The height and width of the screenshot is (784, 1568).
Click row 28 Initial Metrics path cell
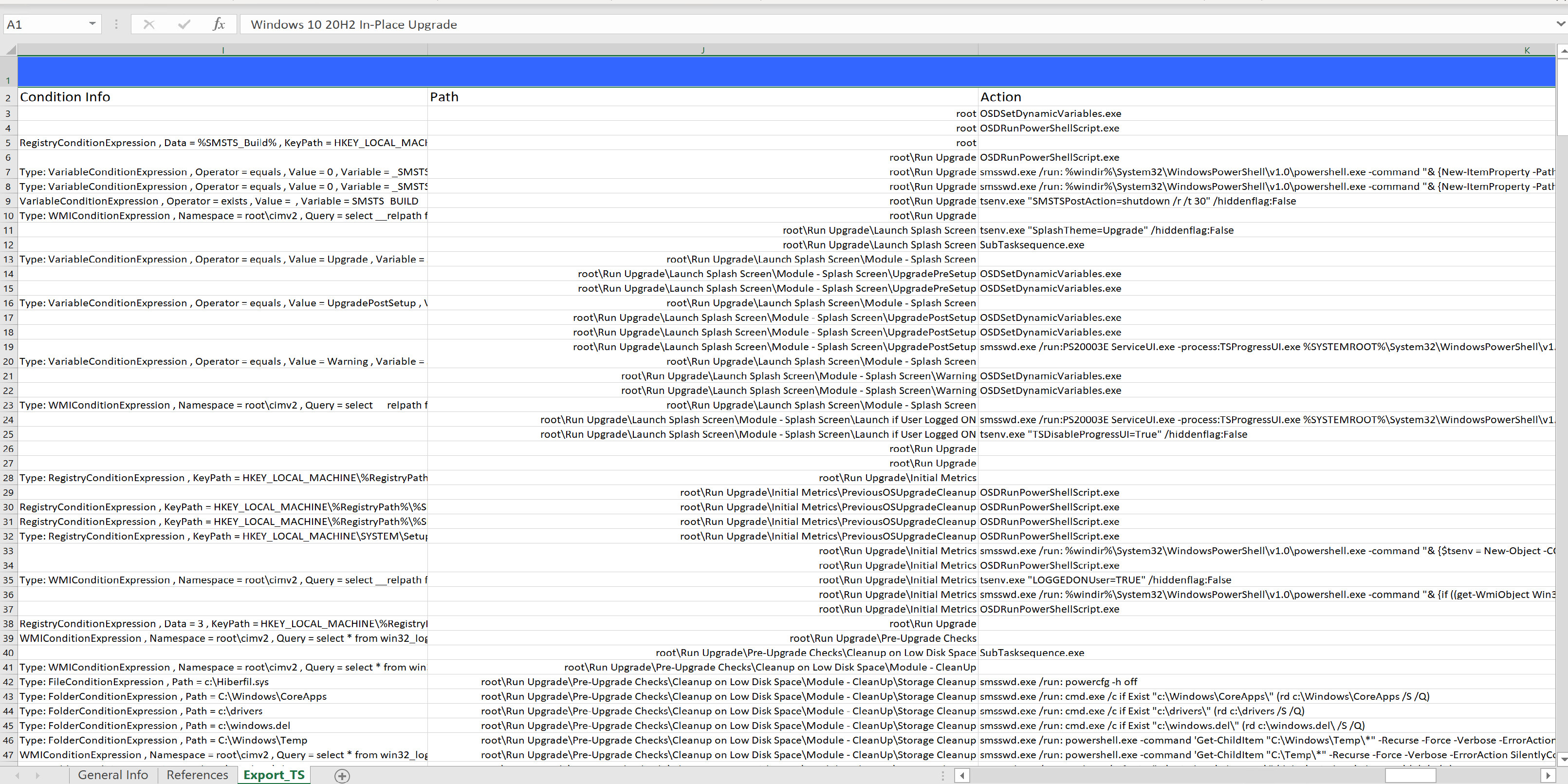703,478
